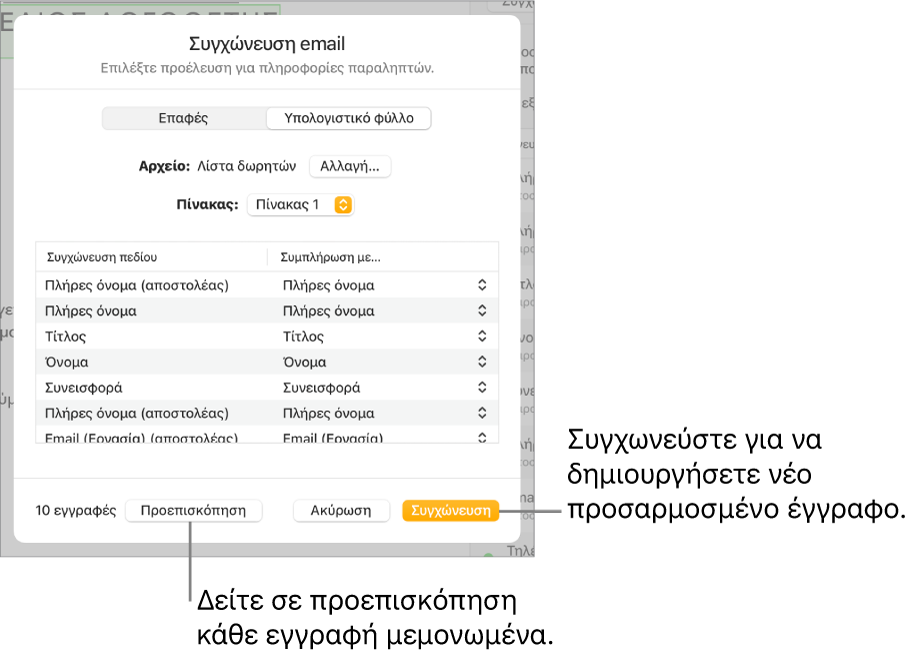Open the Email (Εργασία) mapping dropdown
Screen dimensions: 918x660
pos(482,437)
